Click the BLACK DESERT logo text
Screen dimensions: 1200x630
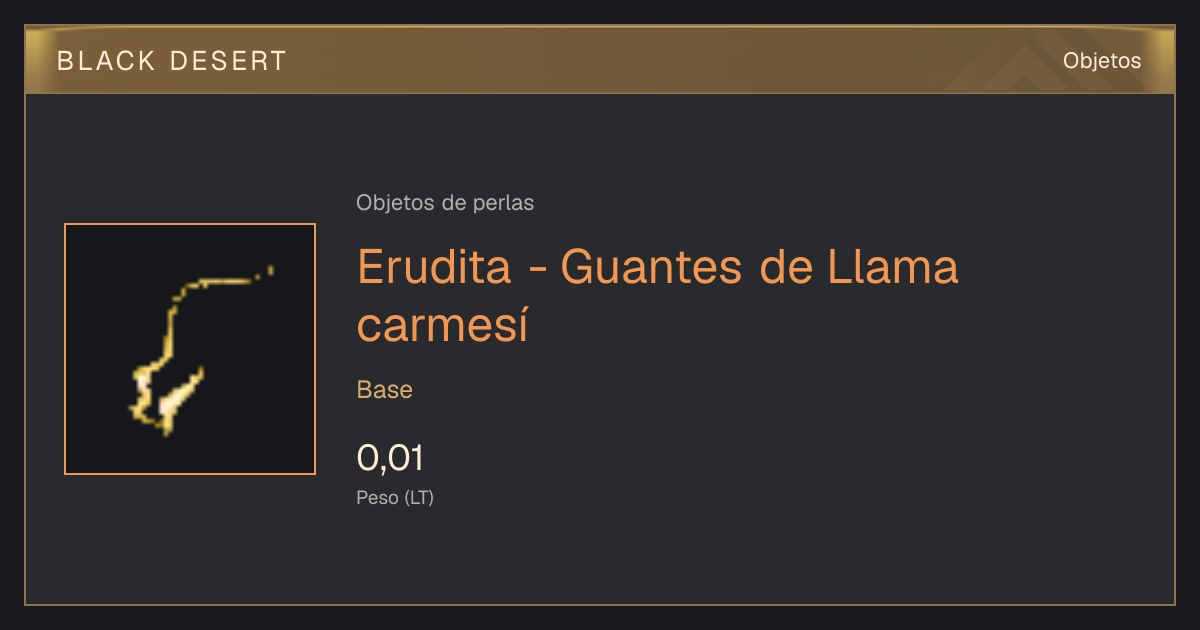(172, 61)
